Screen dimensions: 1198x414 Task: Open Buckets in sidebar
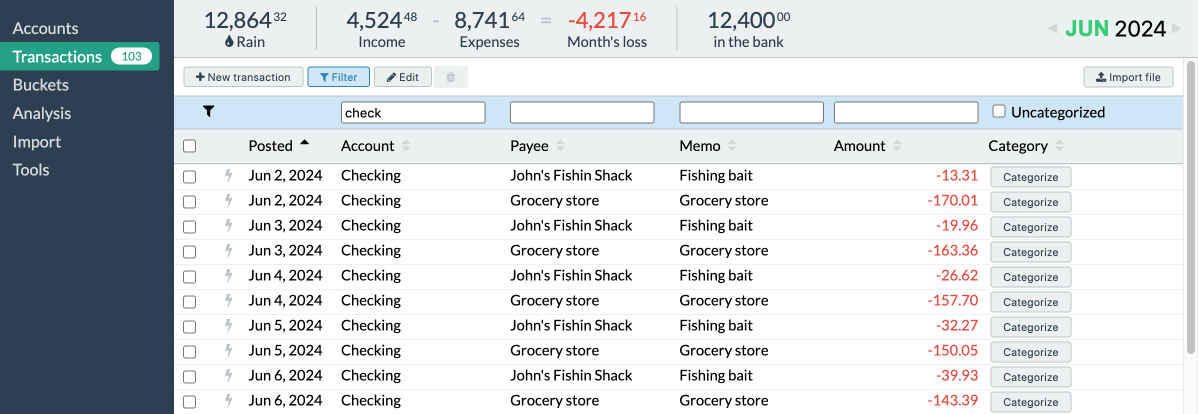point(40,85)
